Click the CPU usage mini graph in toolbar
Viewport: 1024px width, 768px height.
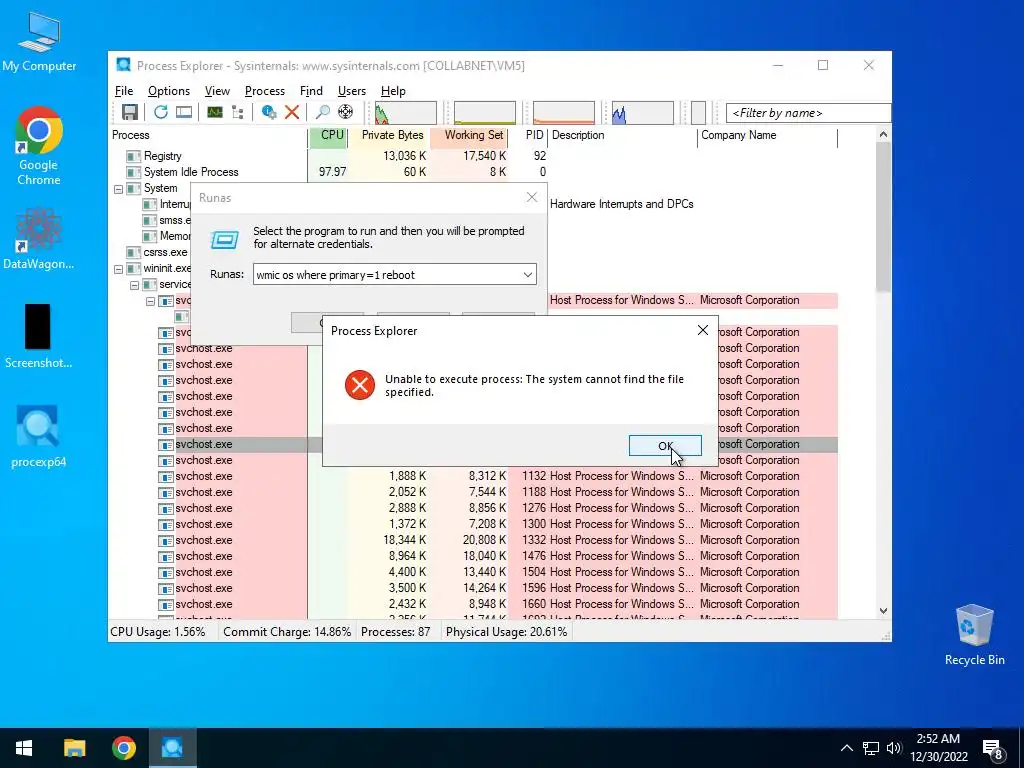point(405,112)
